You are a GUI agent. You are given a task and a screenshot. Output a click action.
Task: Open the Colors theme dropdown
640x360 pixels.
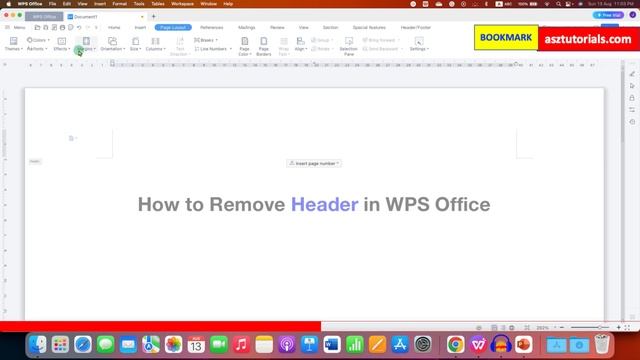click(x=38, y=40)
